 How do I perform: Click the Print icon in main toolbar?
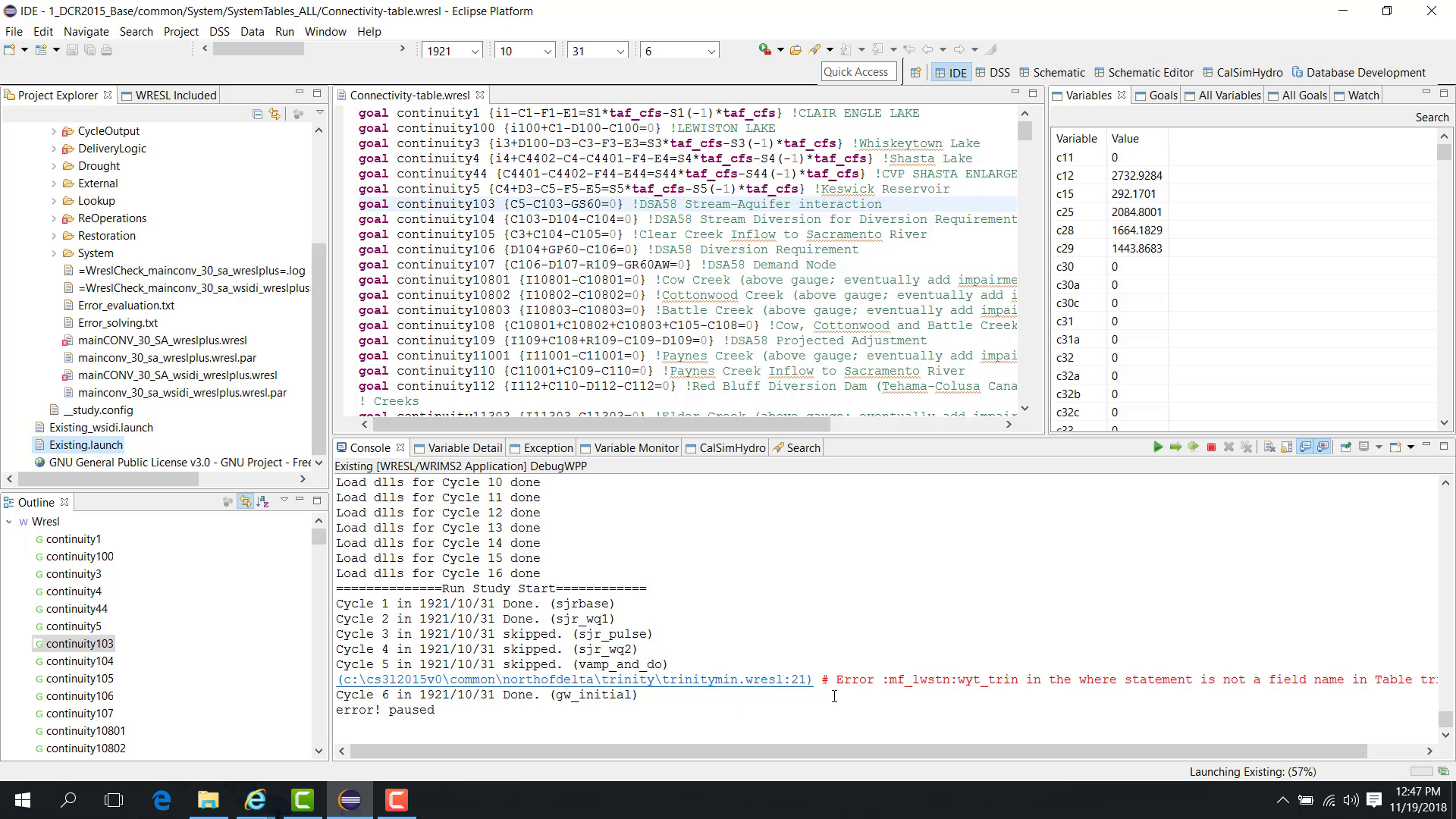coord(107,50)
